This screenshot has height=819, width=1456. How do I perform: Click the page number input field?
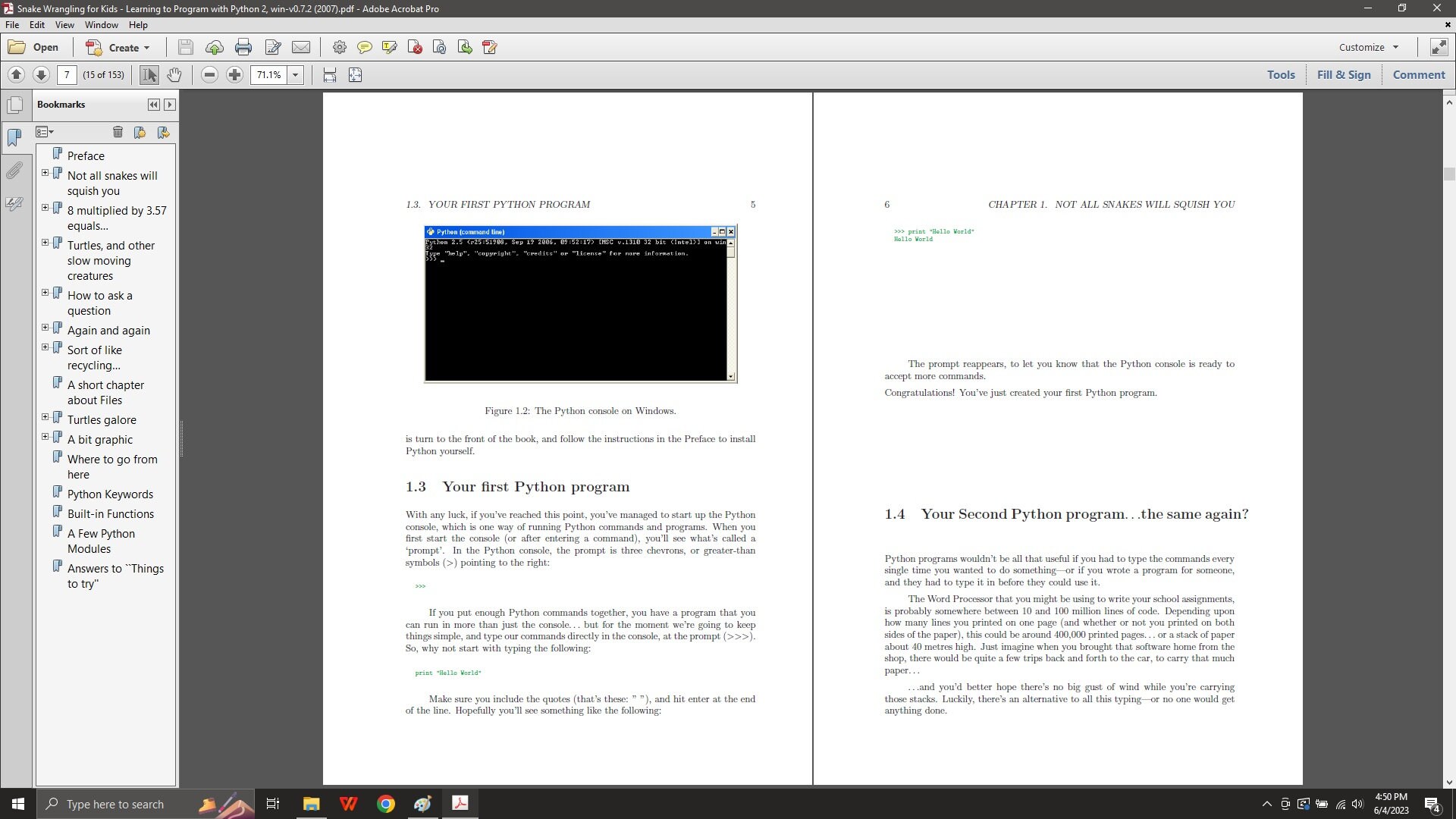tap(67, 74)
